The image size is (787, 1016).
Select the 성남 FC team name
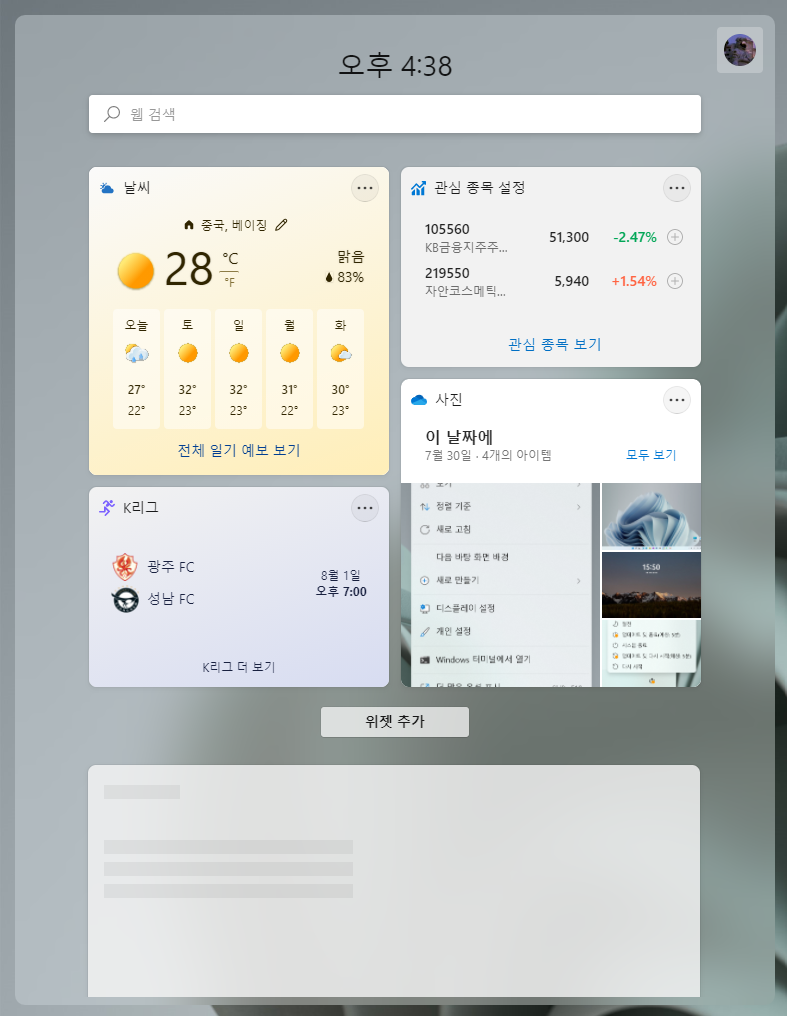click(171, 599)
